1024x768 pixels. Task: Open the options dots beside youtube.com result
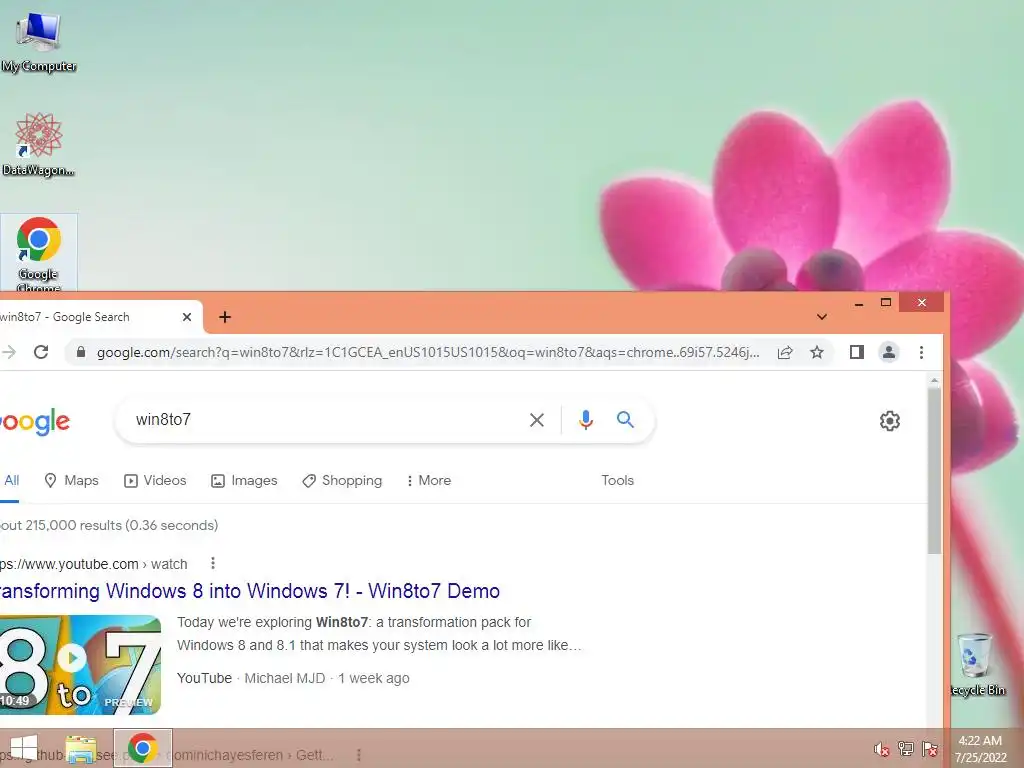tap(213, 563)
